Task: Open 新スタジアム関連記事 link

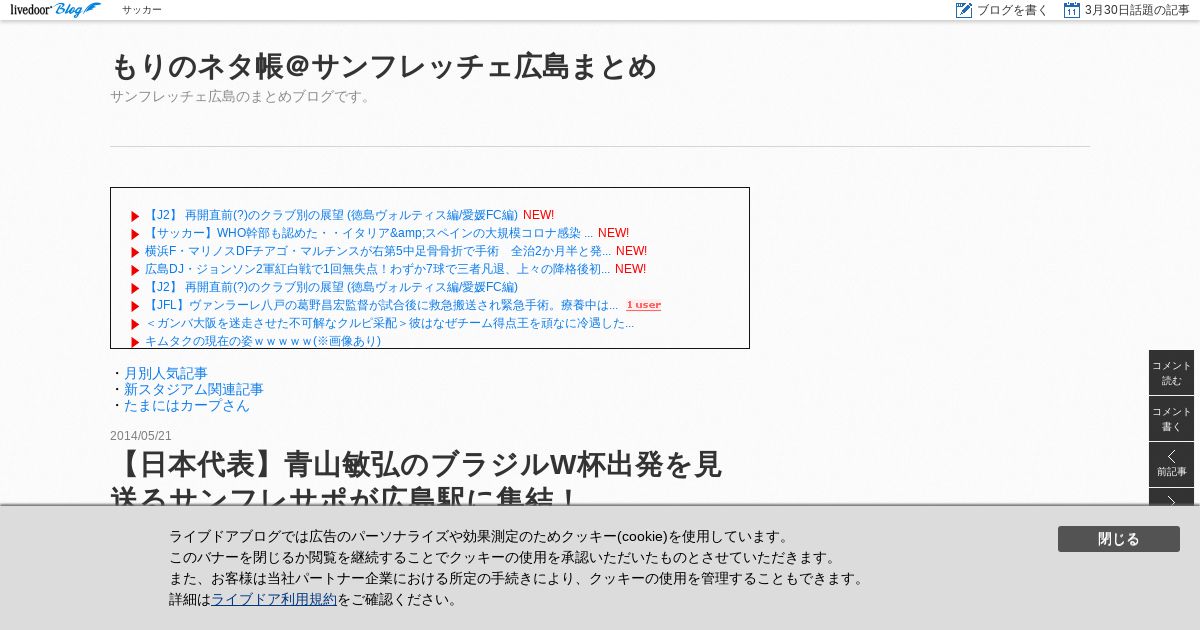Action: pos(194,389)
